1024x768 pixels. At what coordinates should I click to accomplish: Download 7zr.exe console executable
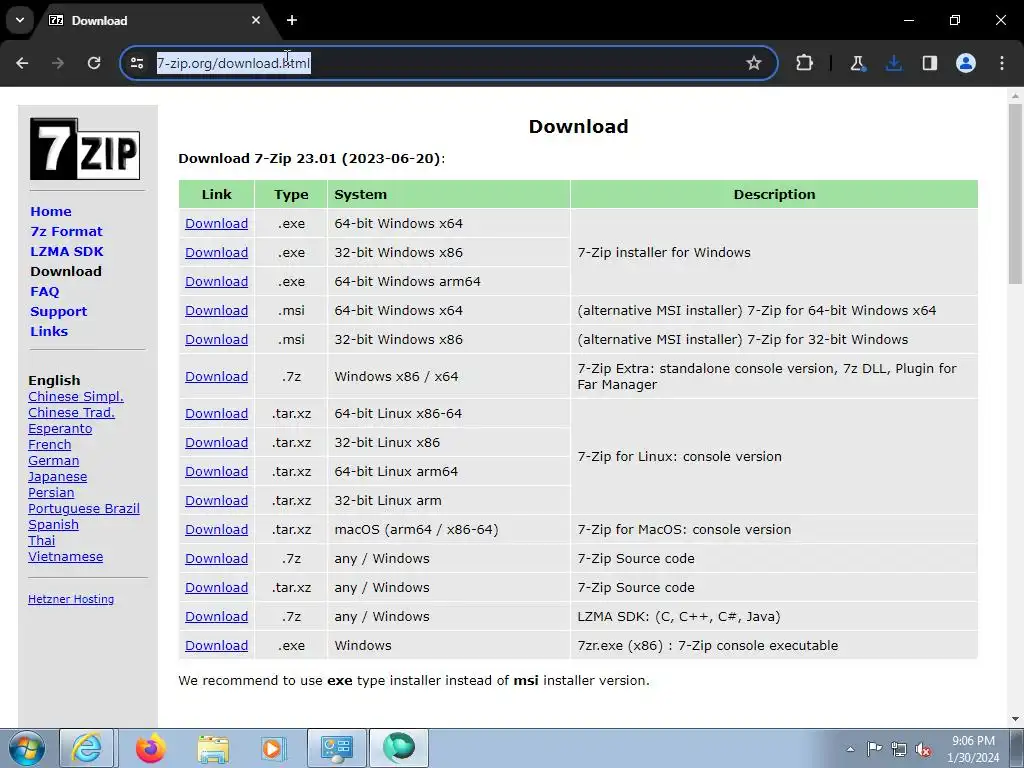click(216, 645)
